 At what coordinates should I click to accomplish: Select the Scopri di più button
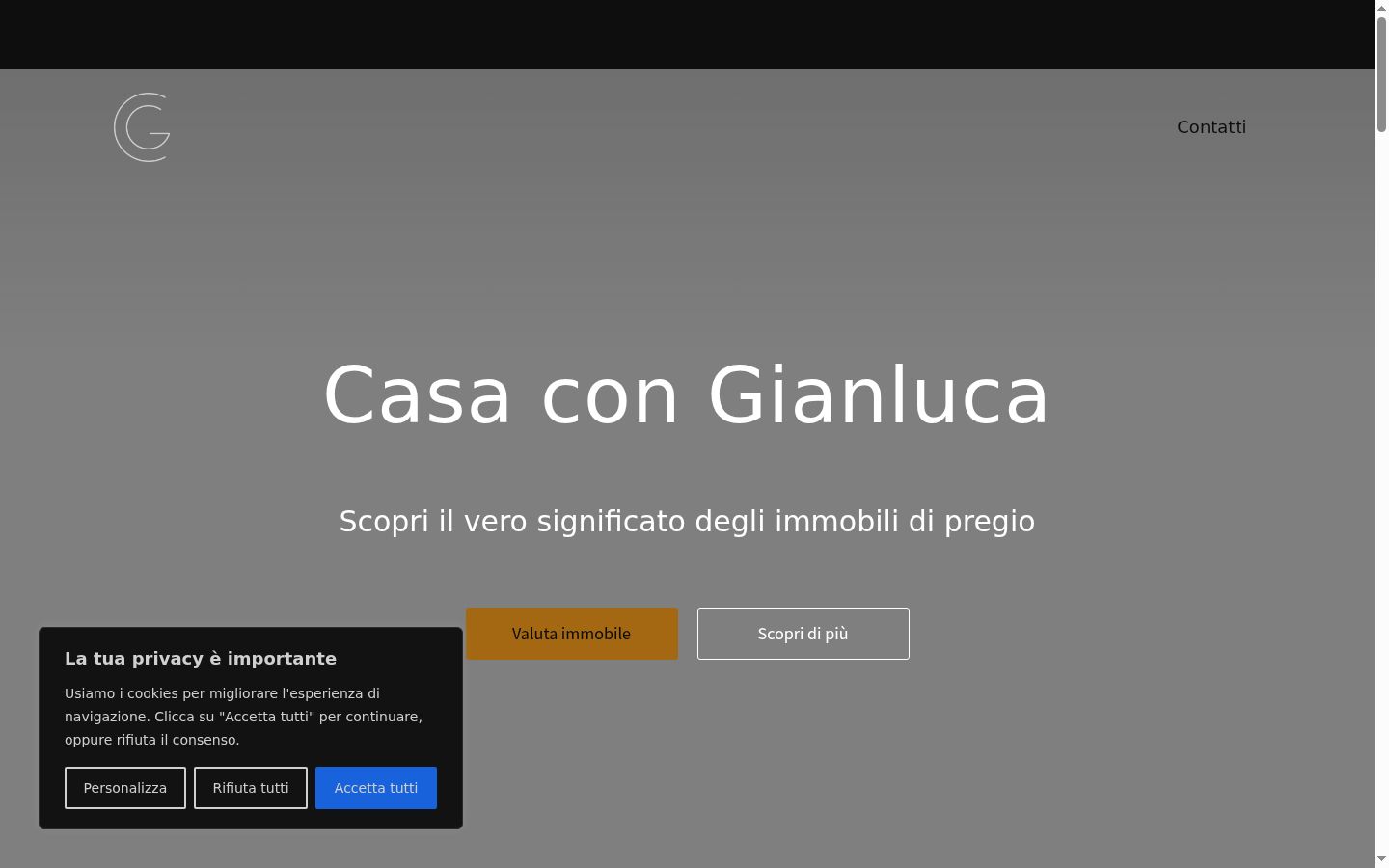click(x=803, y=634)
